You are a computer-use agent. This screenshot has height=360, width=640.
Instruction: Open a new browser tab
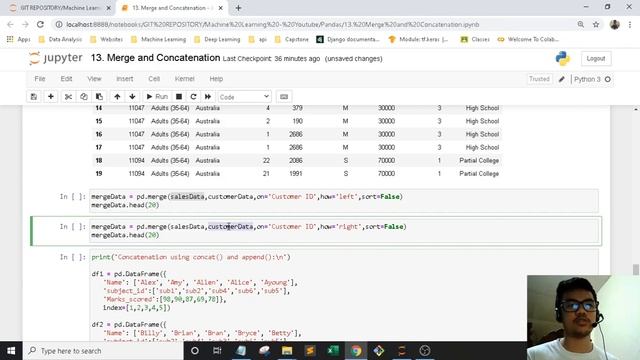[238, 8]
